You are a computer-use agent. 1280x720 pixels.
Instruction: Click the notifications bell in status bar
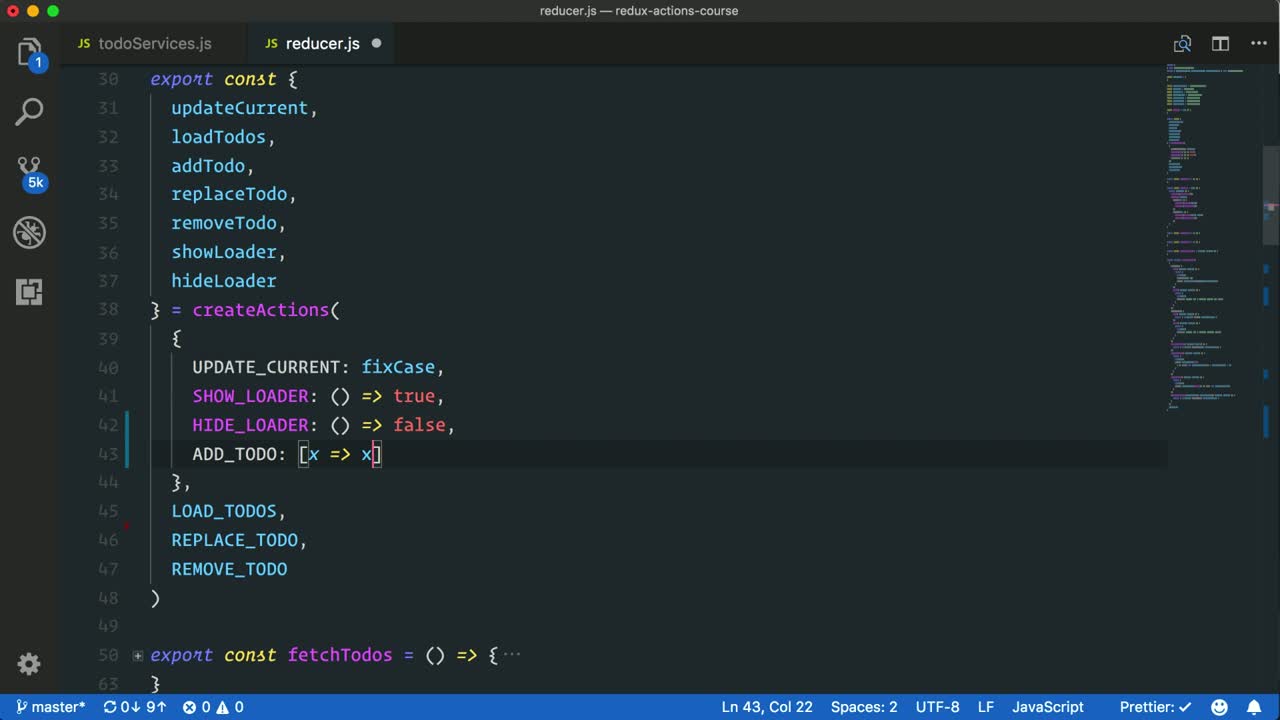[1254, 707]
